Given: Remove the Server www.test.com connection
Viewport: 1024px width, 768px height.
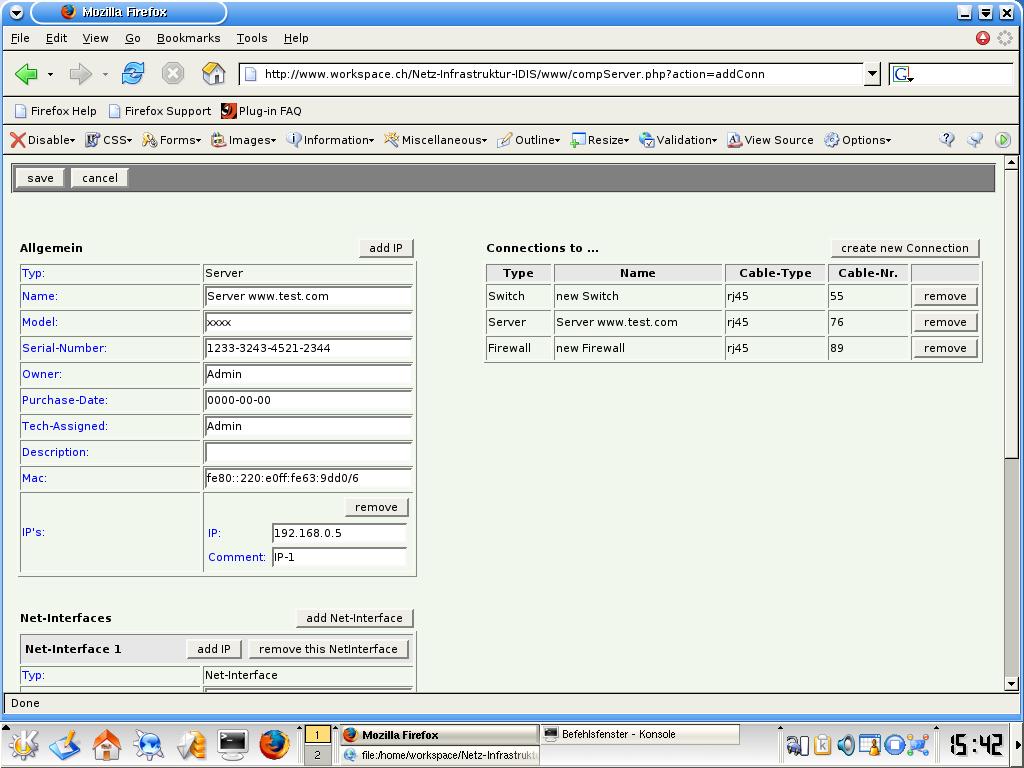Looking at the screenshot, I should coord(945,322).
